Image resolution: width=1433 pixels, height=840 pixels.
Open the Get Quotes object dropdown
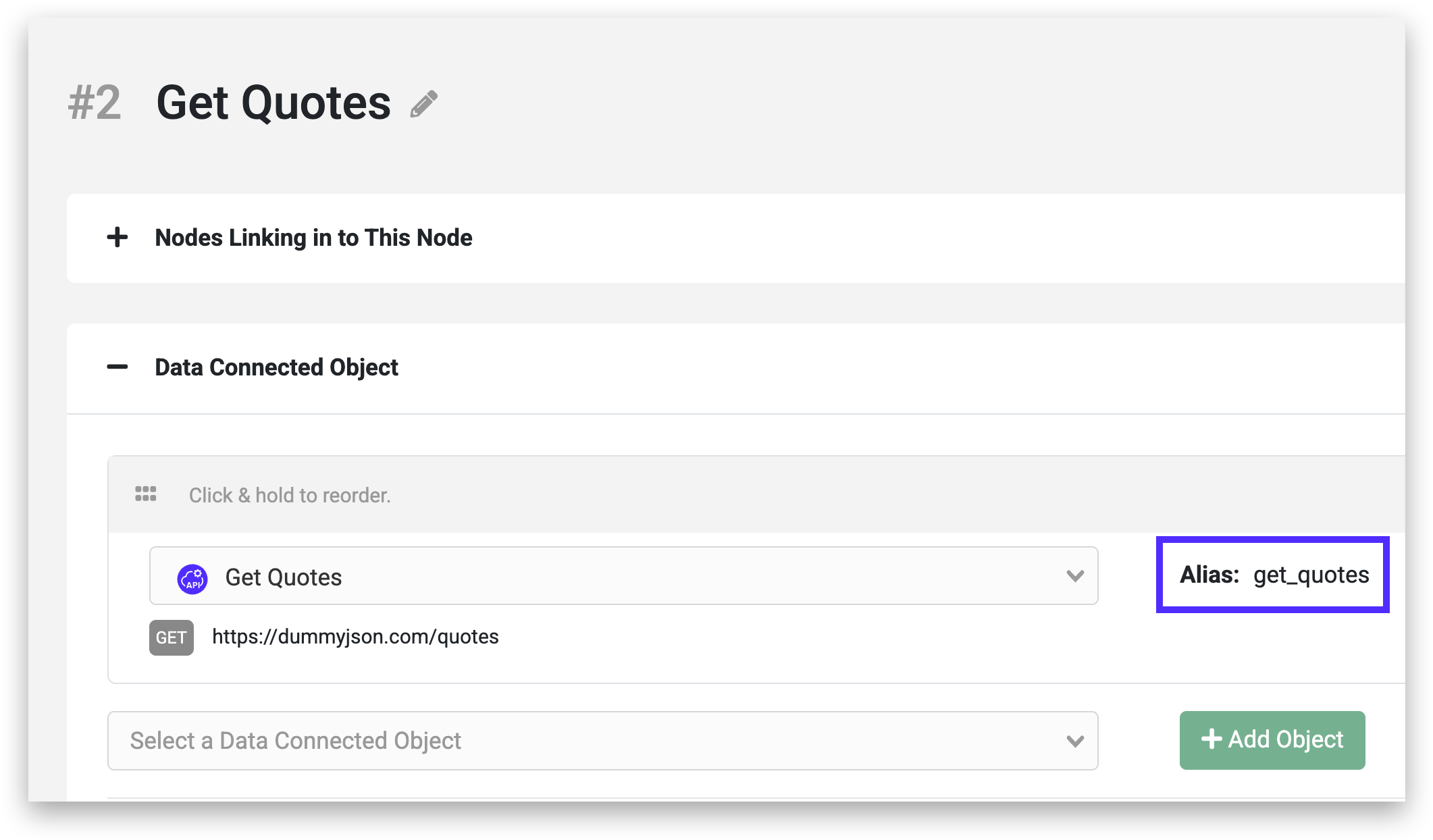coord(623,576)
